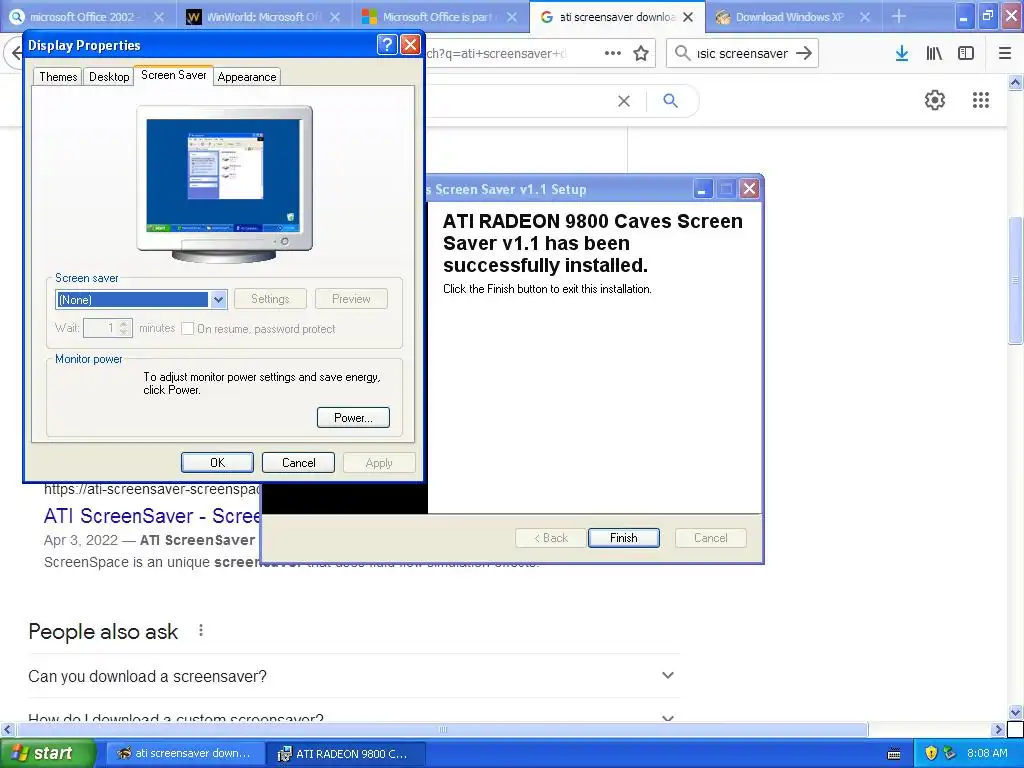Open a new Firefox tab with plus
The image size is (1024, 768).
click(x=899, y=16)
